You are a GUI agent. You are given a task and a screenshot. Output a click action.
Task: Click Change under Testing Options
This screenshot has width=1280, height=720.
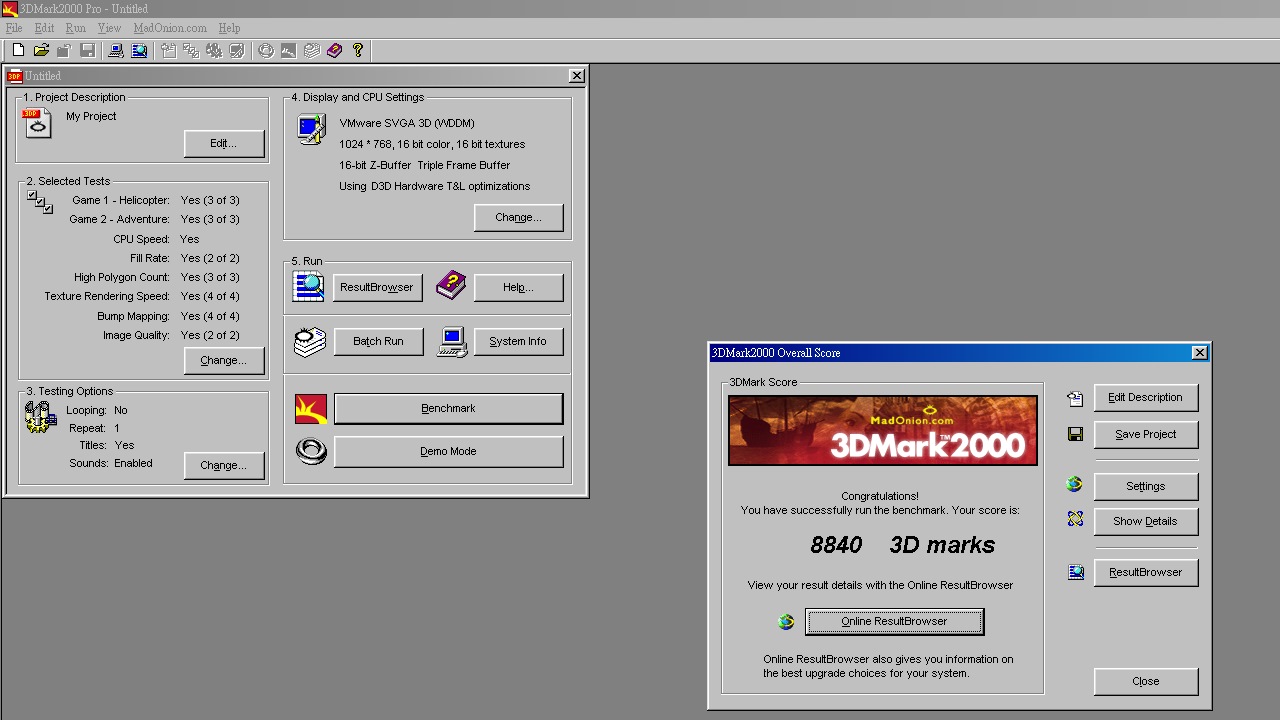[224, 465]
